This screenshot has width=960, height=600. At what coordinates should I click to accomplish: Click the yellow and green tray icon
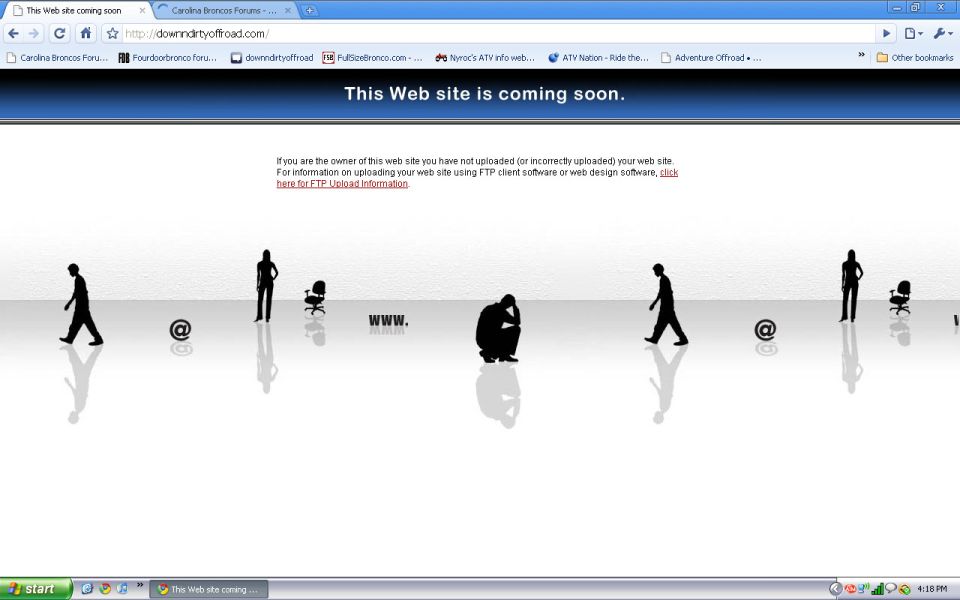[904, 590]
